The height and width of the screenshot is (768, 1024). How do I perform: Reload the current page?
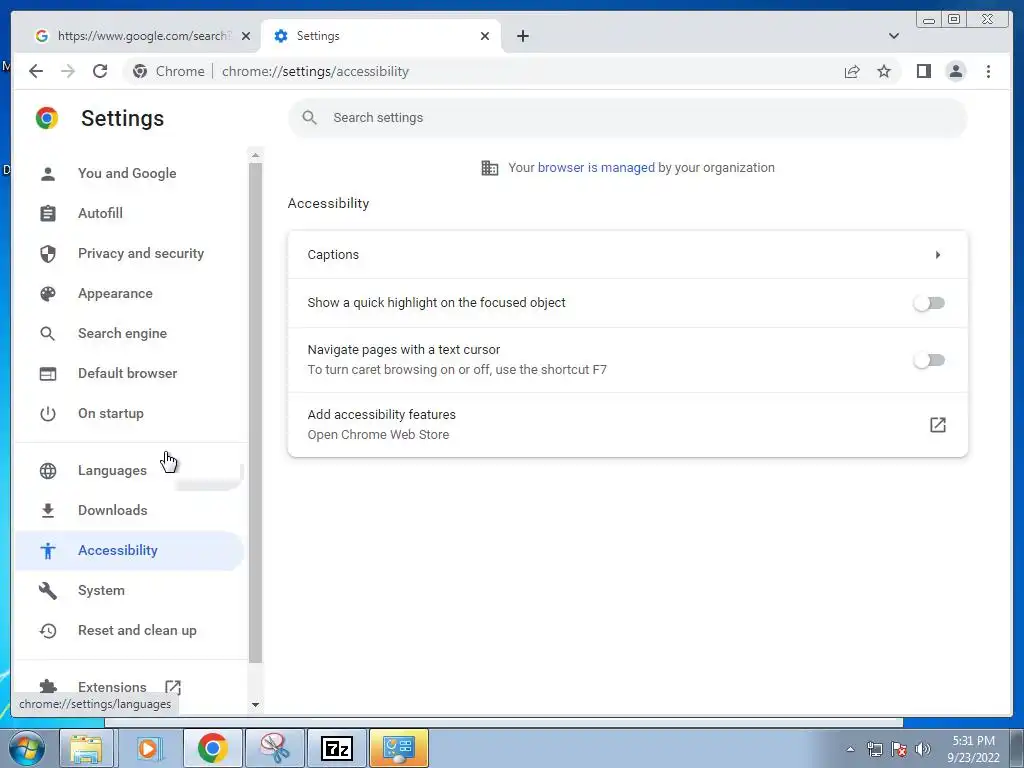click(100, 71)
